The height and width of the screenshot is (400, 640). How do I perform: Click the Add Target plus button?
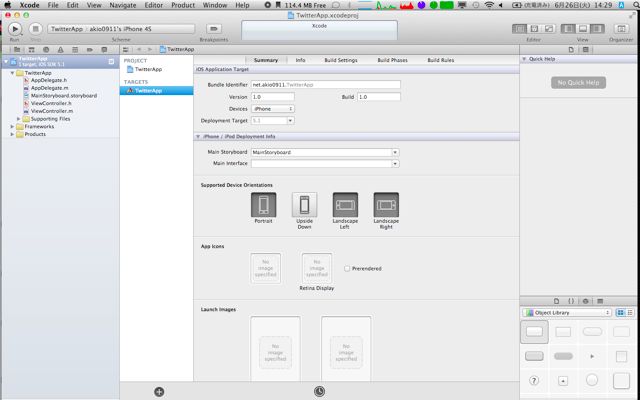159,392
